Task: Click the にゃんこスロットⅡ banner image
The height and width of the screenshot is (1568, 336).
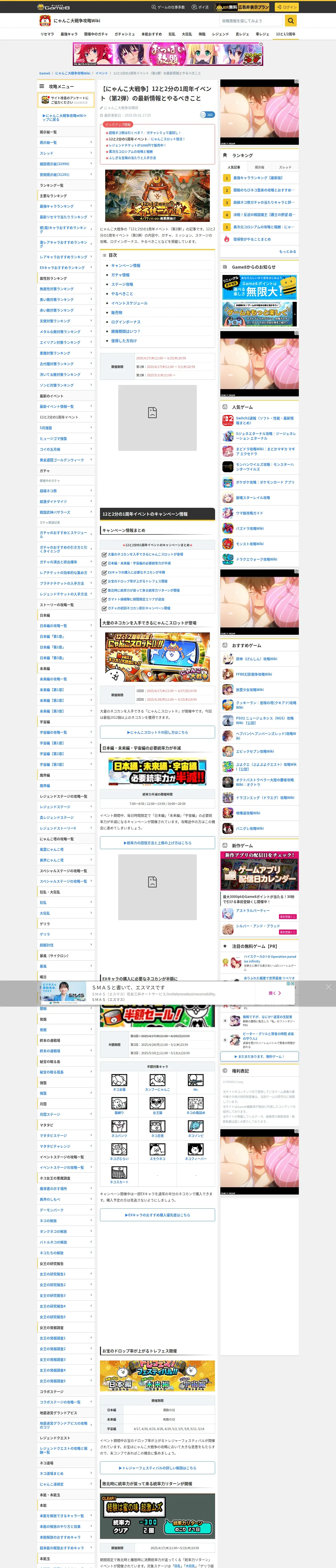Action: point(157,658)
